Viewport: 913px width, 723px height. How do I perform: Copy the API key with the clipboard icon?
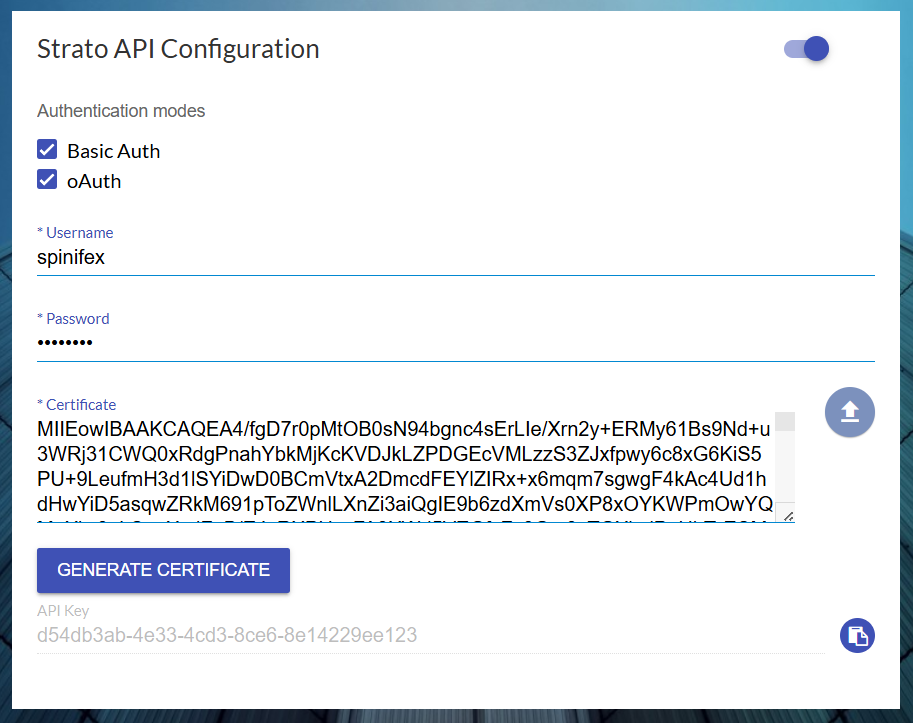point(857,636)
